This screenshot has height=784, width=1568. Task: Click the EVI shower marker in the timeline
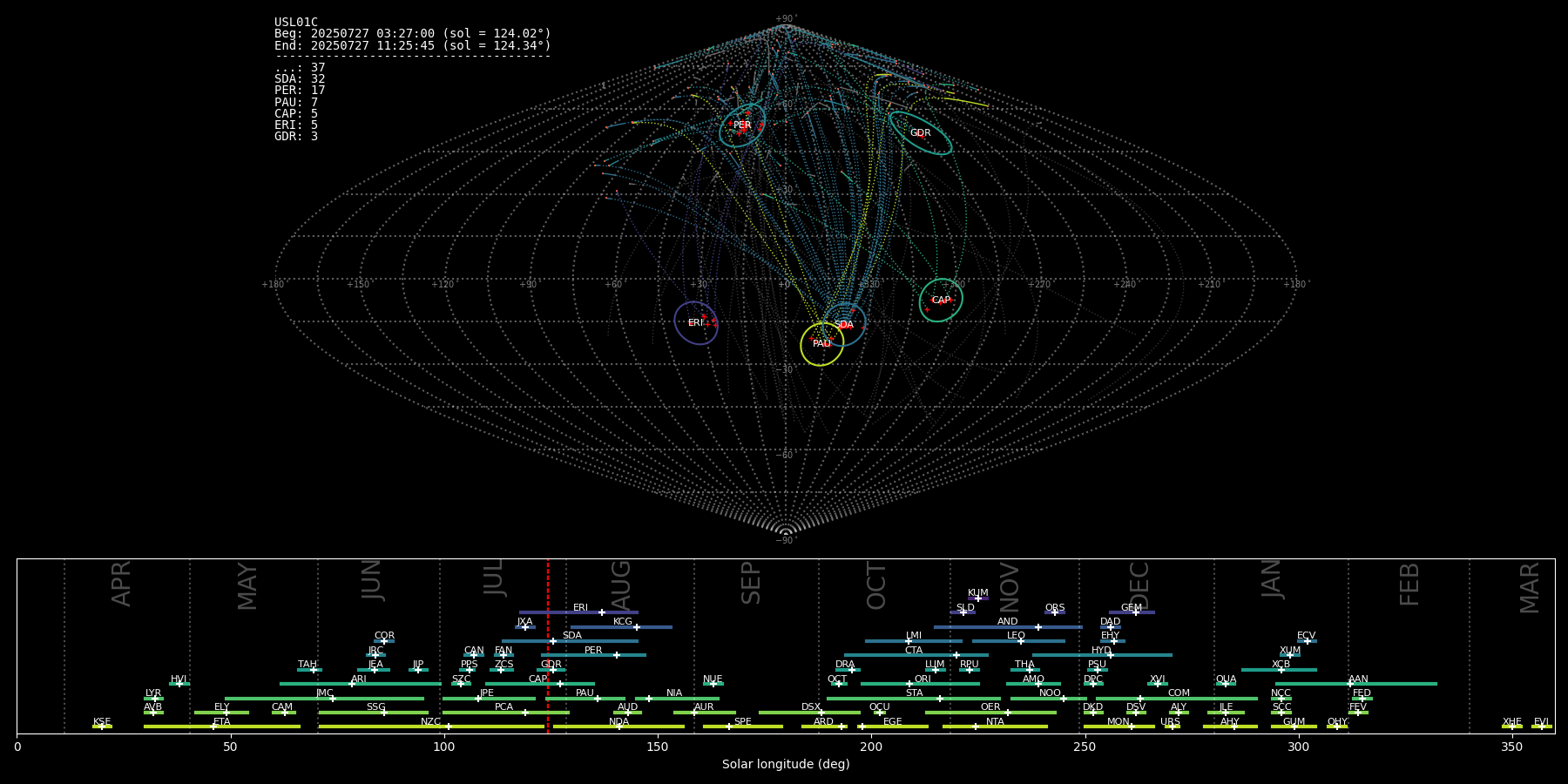(x=1542, y=727)
